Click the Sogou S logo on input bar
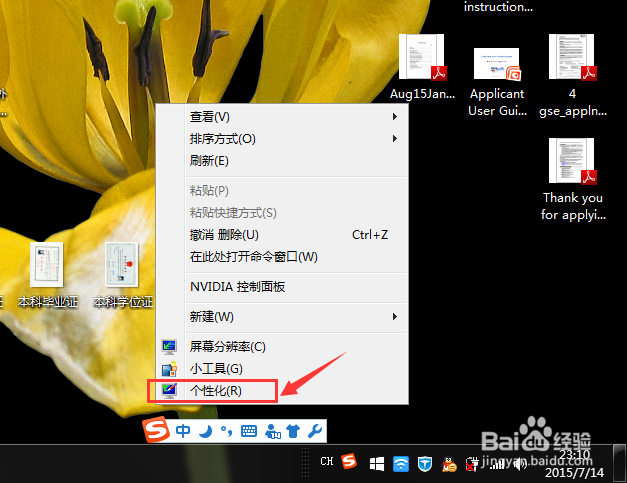This screenshot has width=627, height=483. pos(156,430)
